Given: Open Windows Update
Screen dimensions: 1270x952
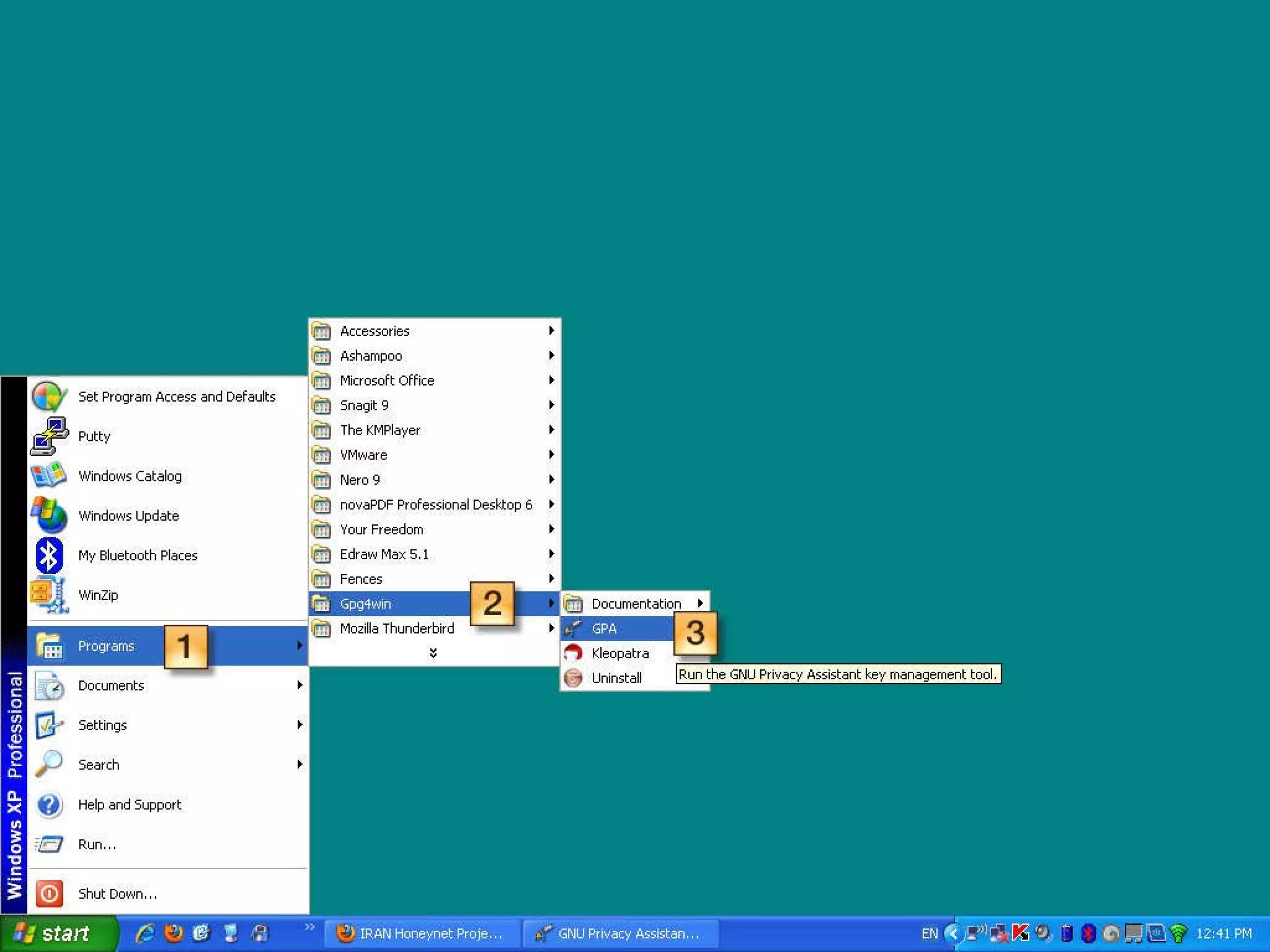Looking at the screenshot, I should (x=128, y=516).
